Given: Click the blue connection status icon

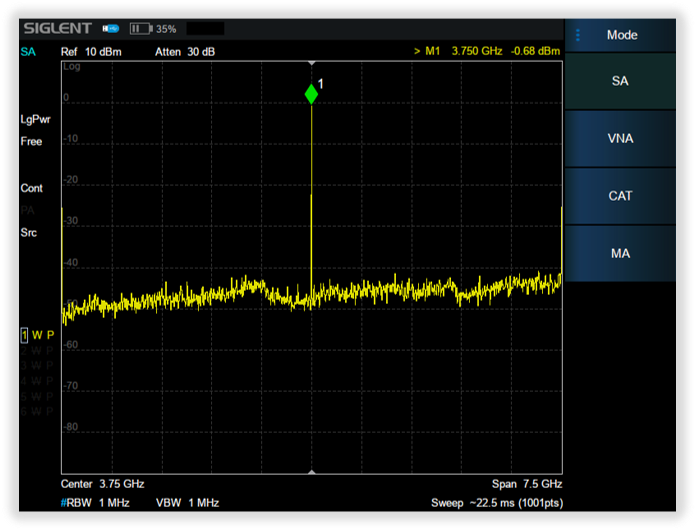Looking at the screenshot, I should pyautogui.click(x=111, y=29).
